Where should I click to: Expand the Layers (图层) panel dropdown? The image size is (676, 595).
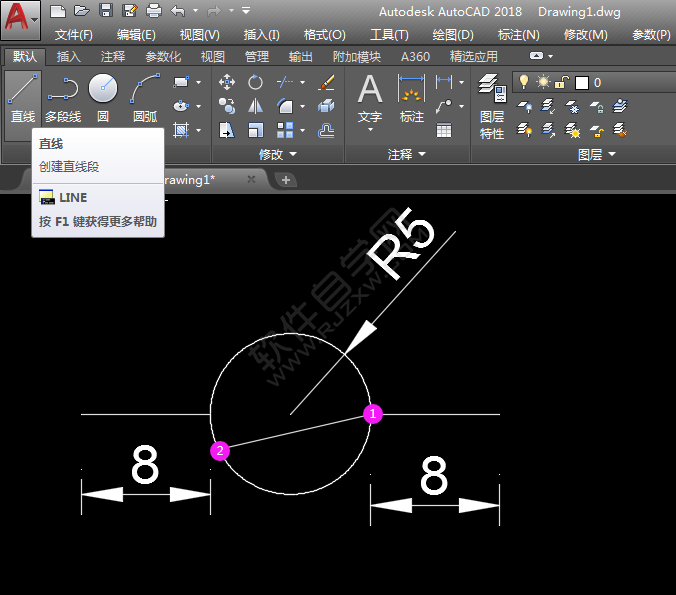(x=596, y=155)
